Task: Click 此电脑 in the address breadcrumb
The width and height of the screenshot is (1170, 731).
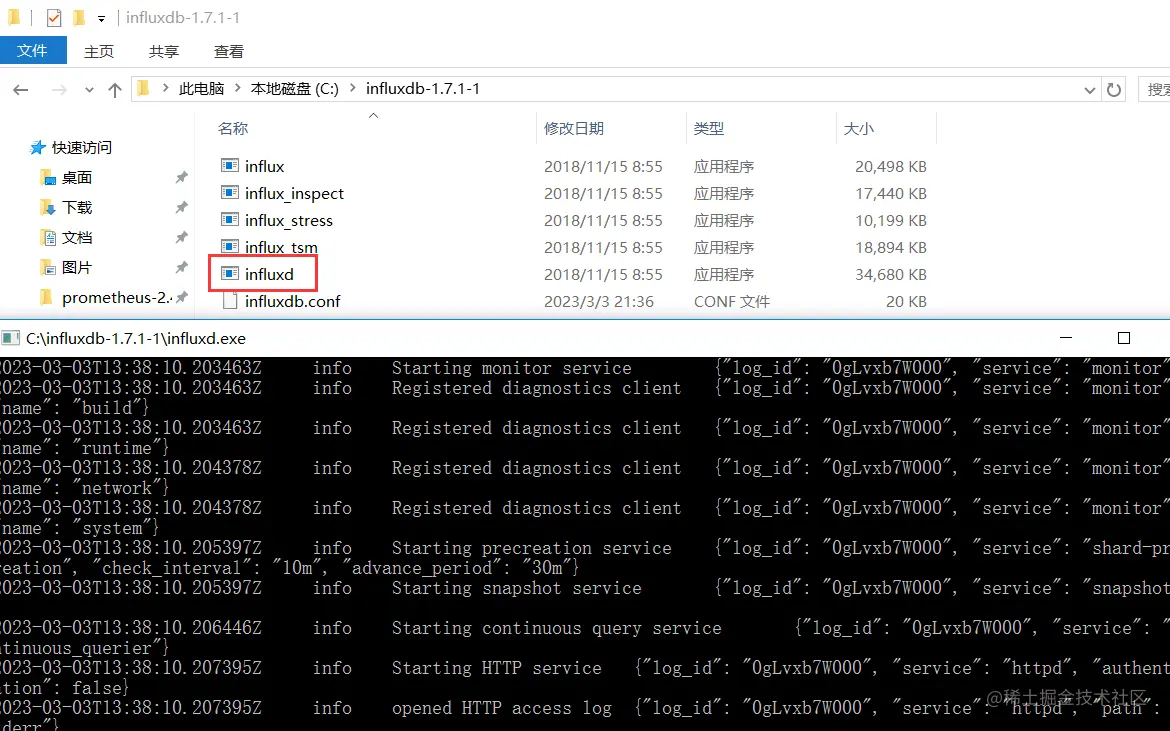Action: point(201,89)
